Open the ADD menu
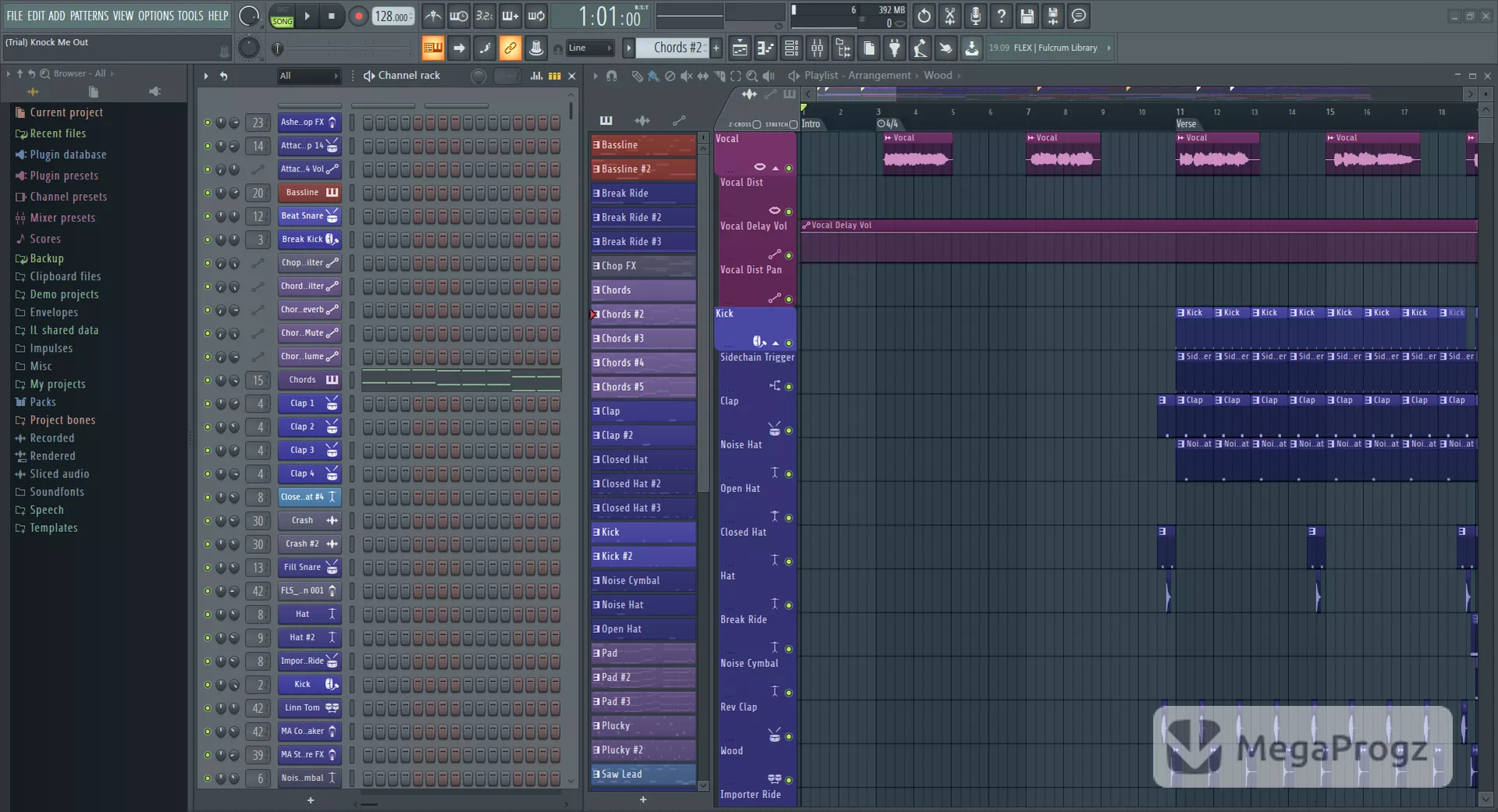1498x812 pixels. point(57,16)
